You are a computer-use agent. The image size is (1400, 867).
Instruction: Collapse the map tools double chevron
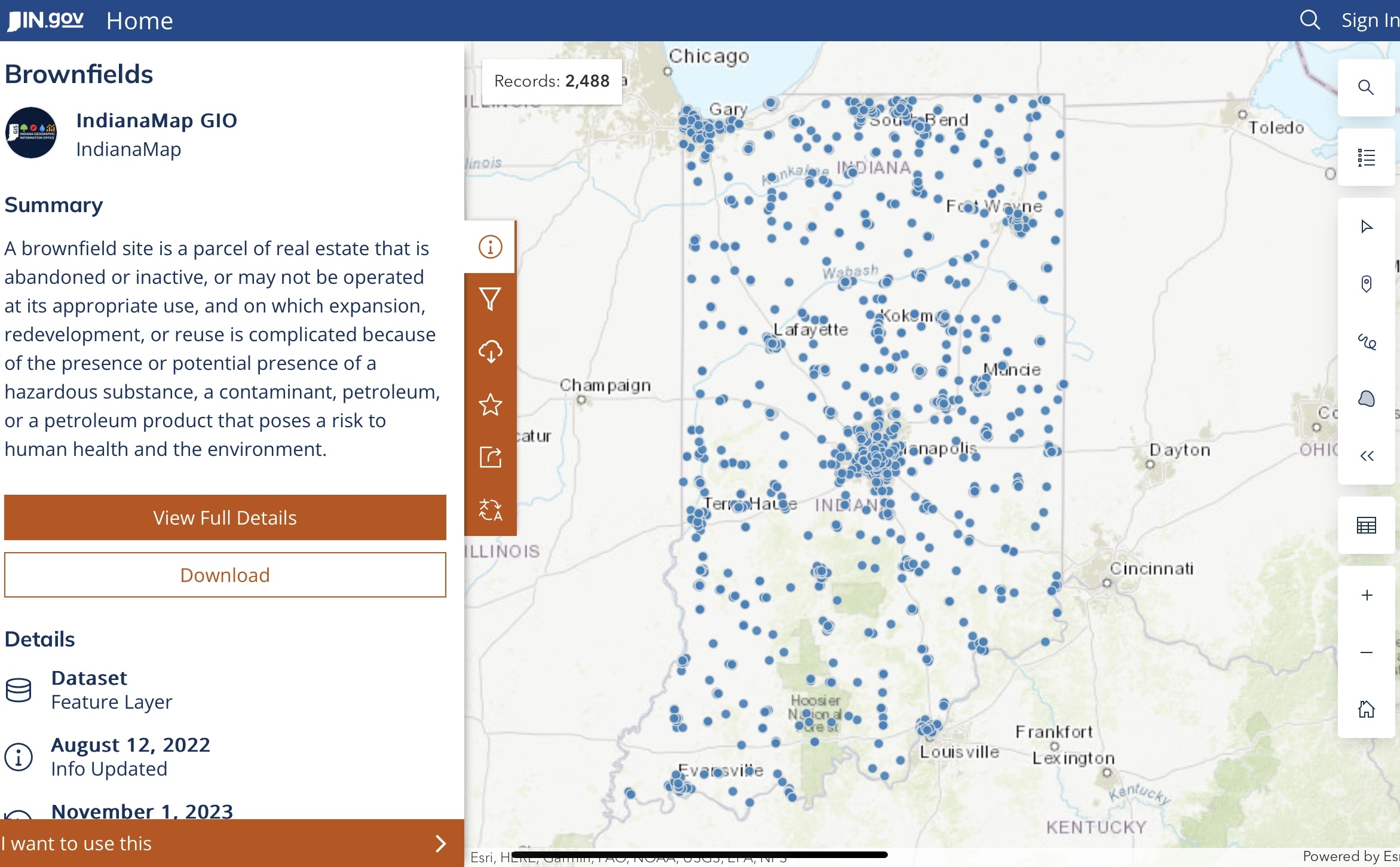[x=1366, y=456]
